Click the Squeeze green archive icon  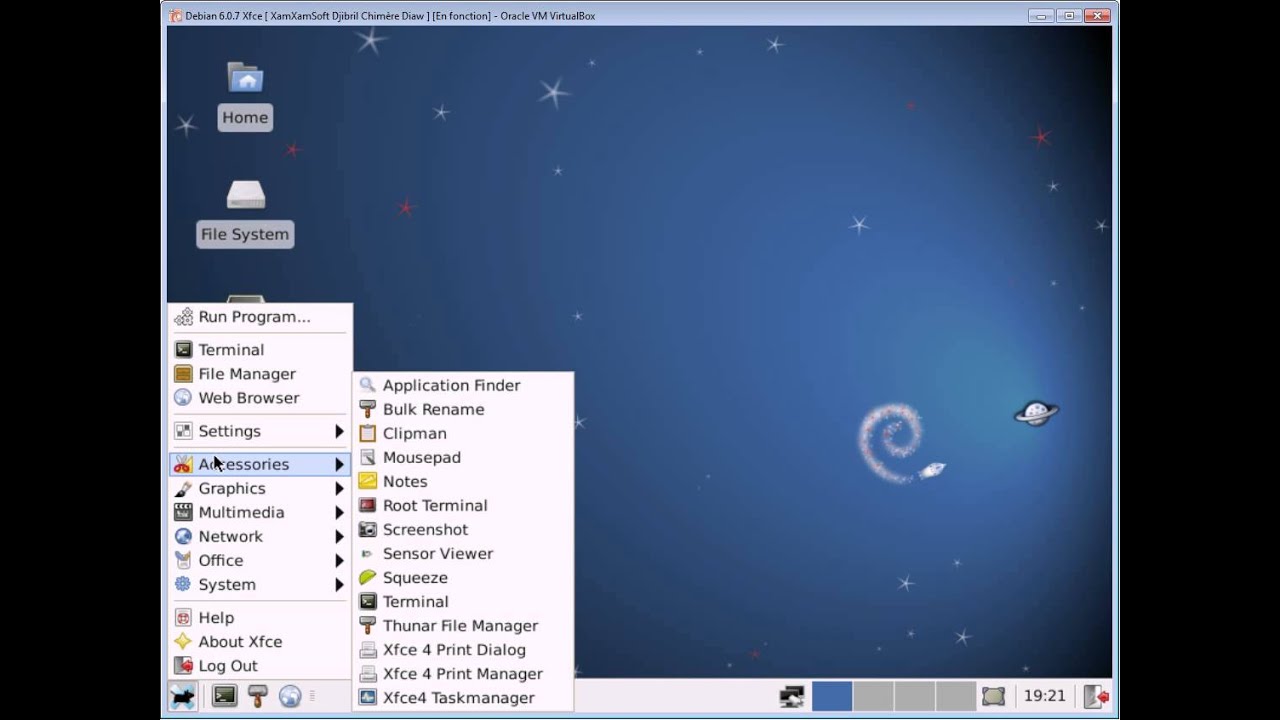tap(368, 577)
